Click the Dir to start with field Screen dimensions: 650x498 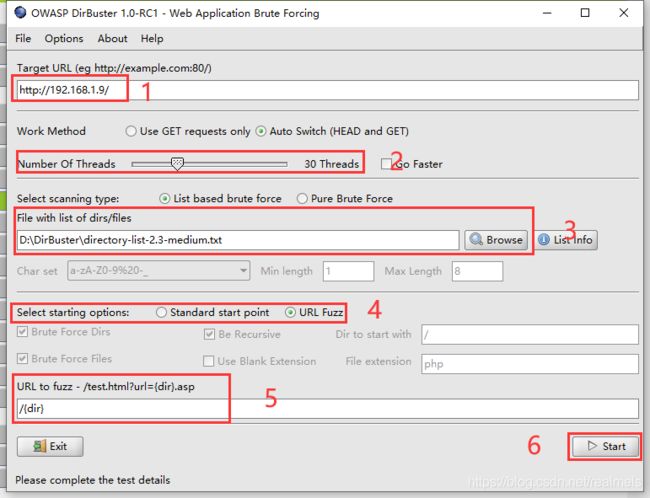tap(530, 335)
